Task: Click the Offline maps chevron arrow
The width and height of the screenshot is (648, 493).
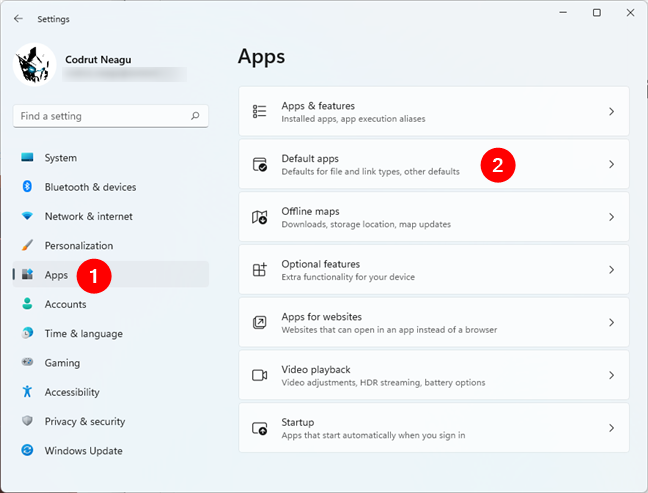Action: coord(611,217)
